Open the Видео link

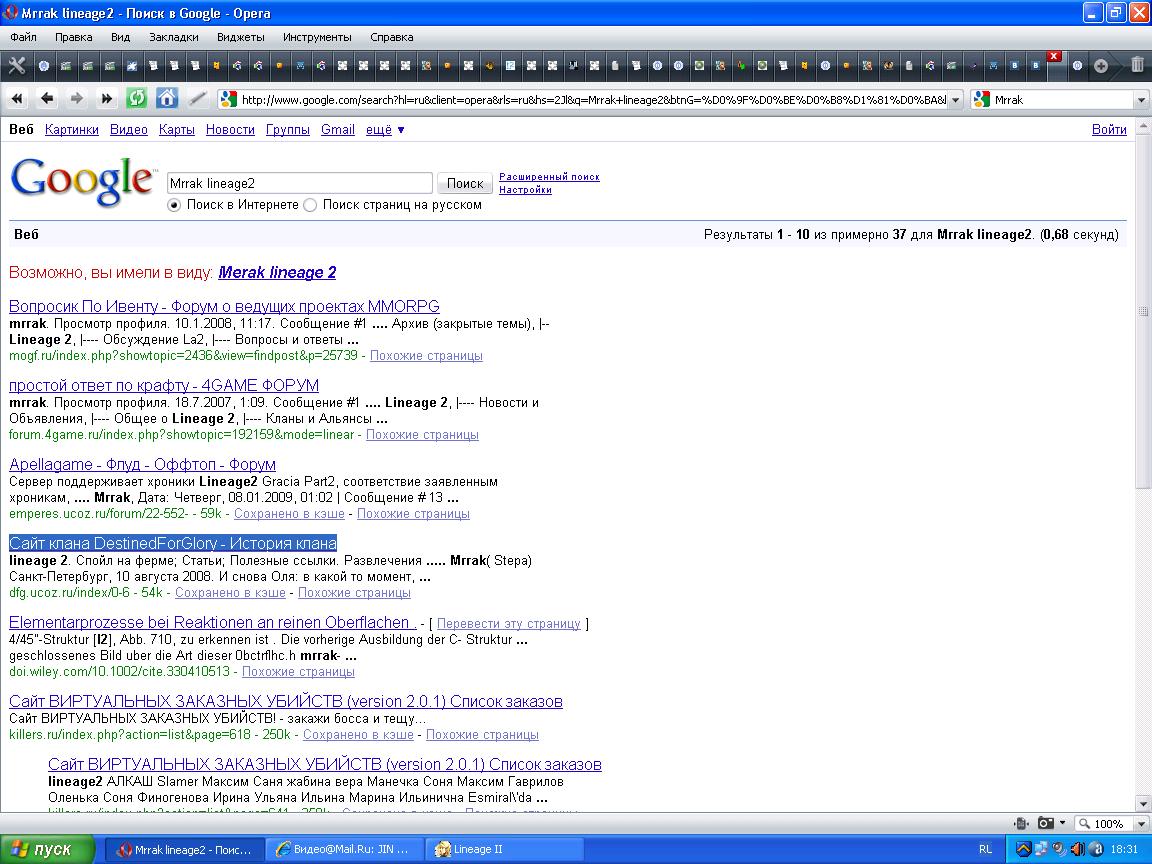(x=129, y=129)
